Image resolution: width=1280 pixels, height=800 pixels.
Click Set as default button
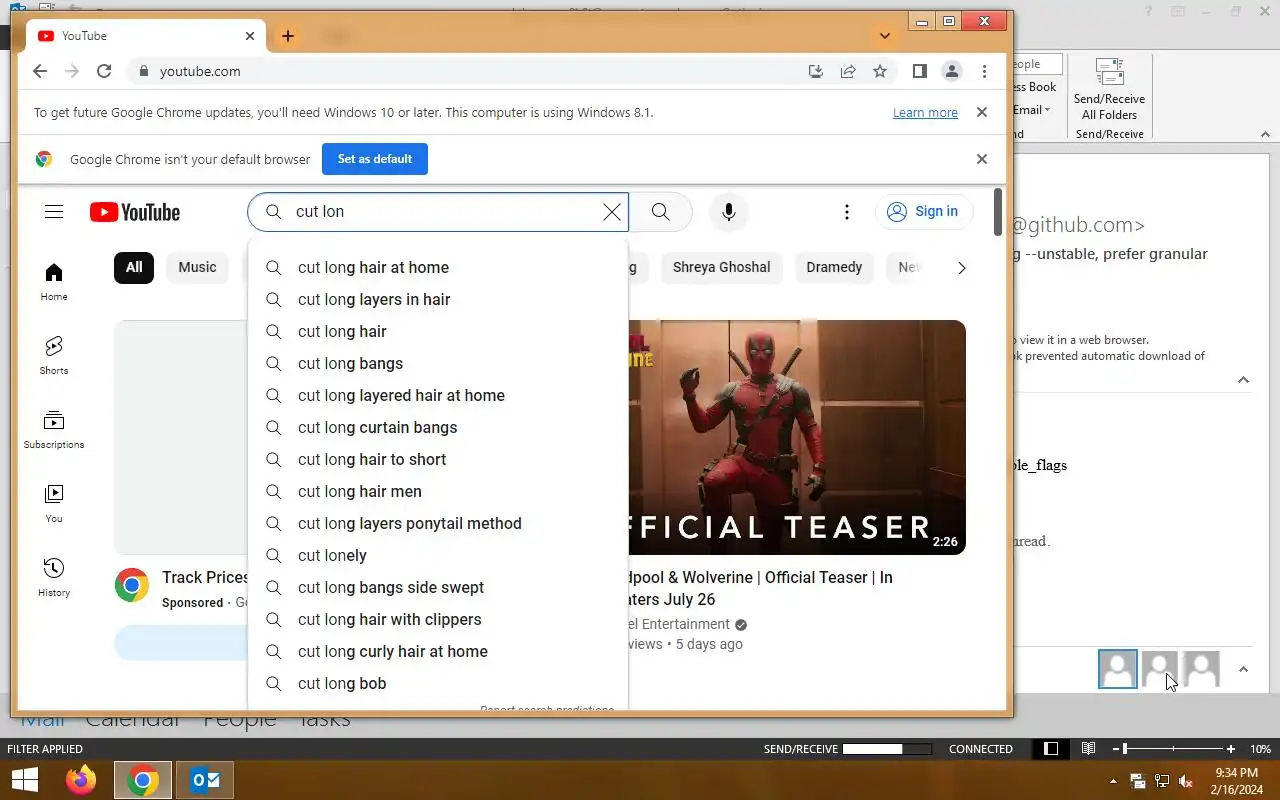point(375,159)
